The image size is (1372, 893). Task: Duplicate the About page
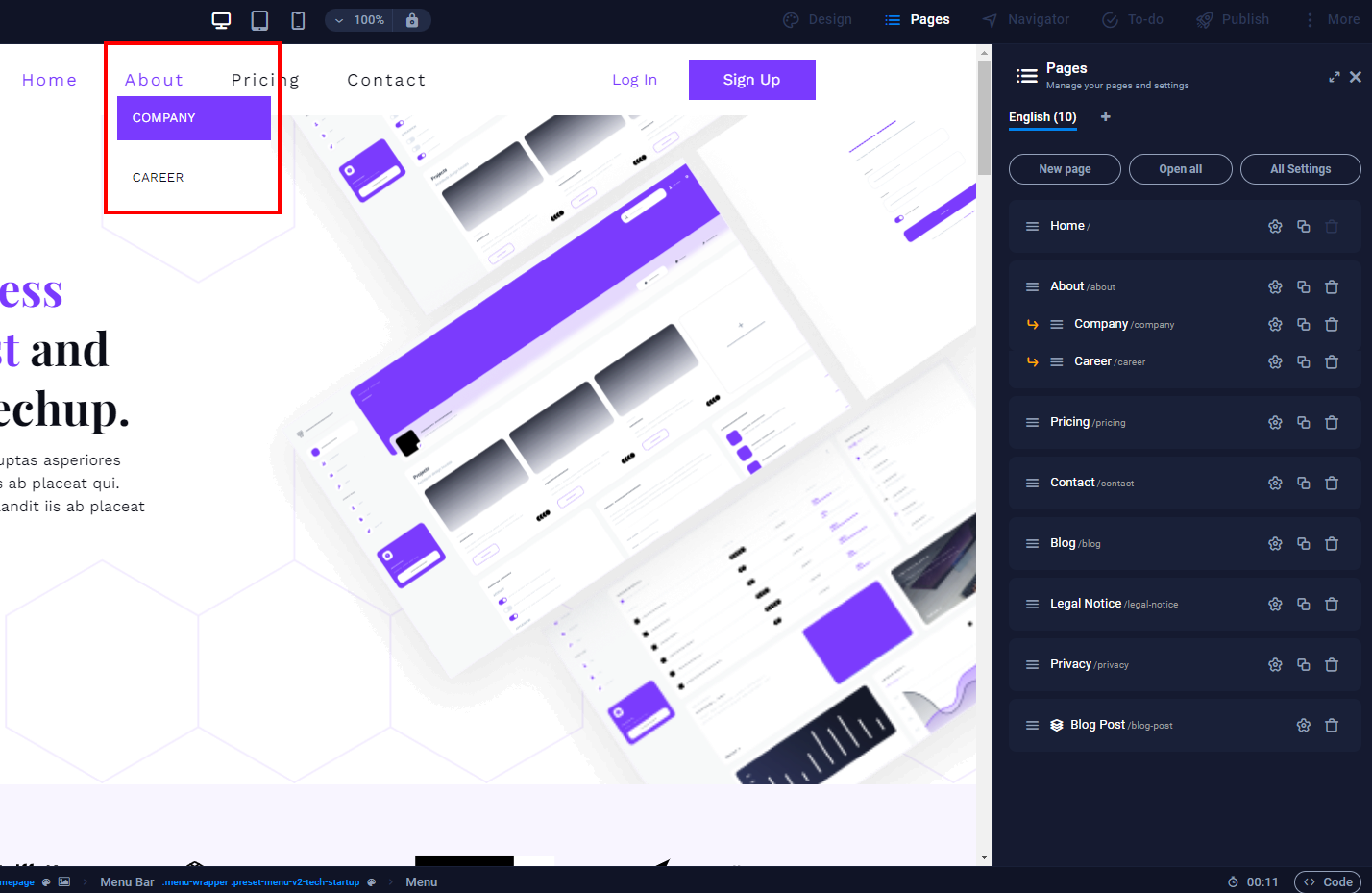point(1303,285)
